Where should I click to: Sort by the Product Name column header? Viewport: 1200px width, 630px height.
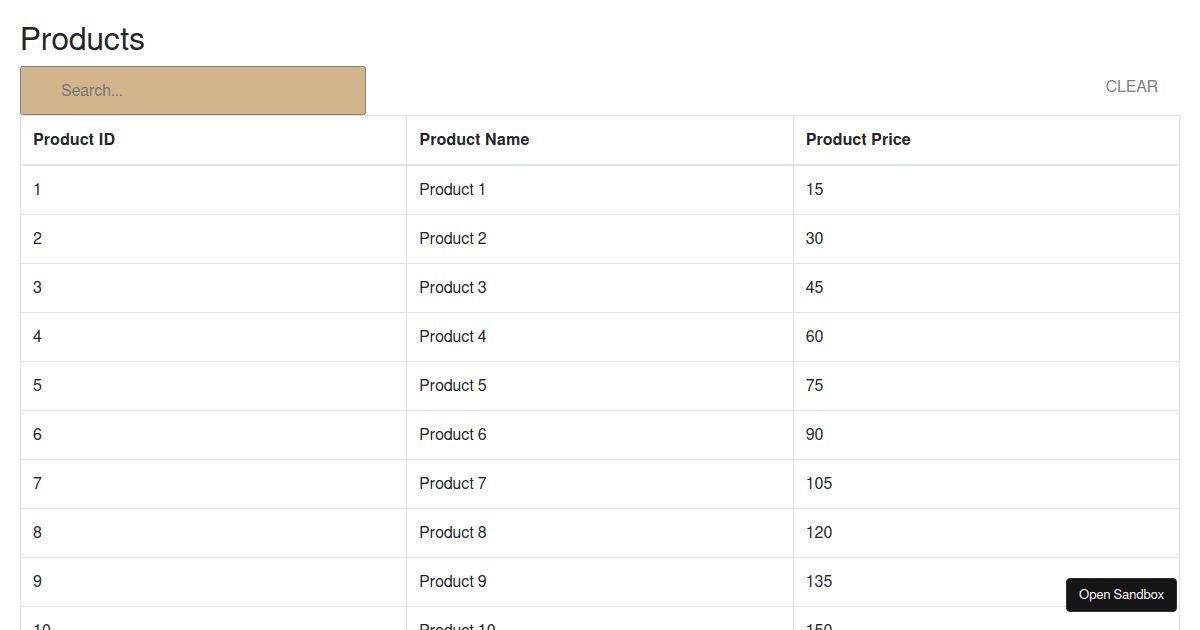point(474,140)
